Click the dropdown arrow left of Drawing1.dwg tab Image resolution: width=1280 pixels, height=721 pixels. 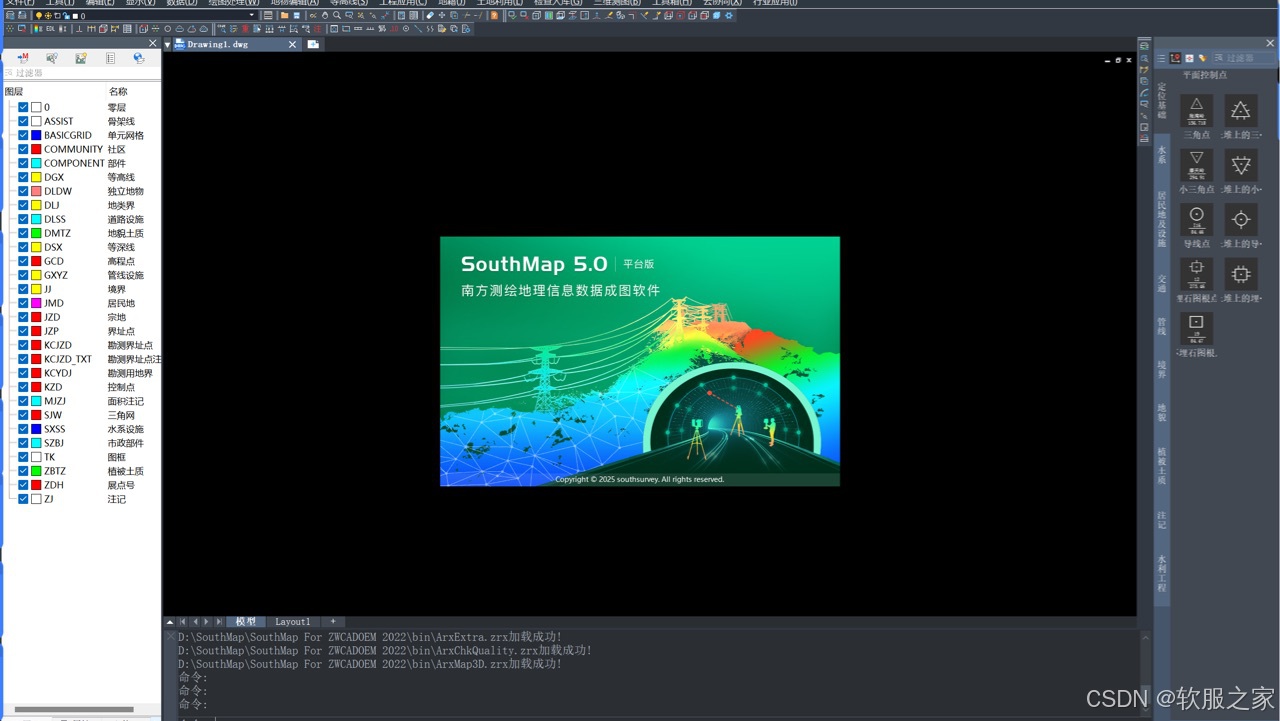(x=168, y=45)
